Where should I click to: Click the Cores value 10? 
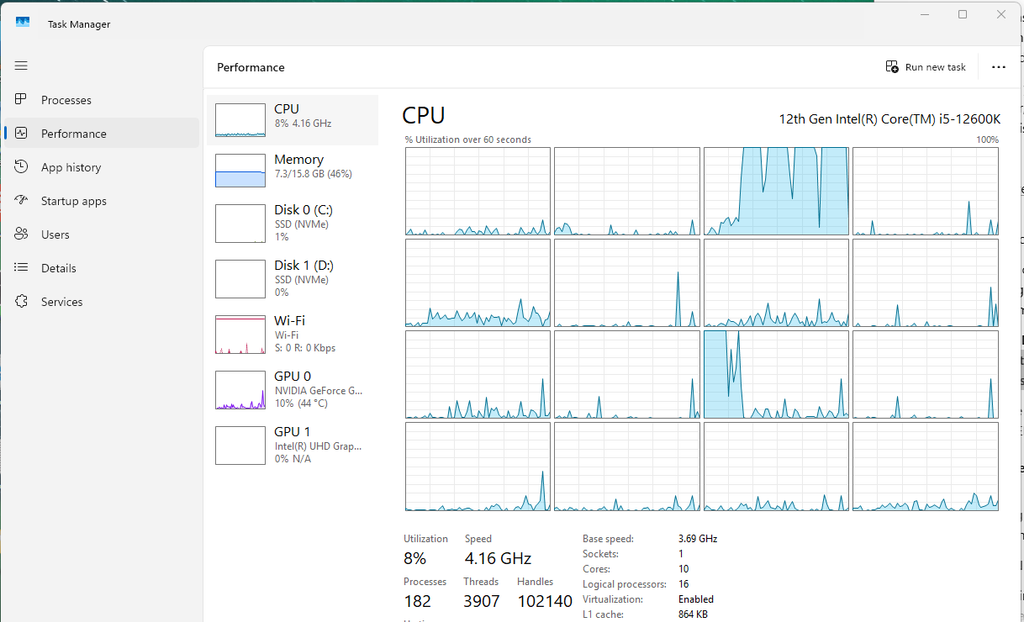683,569
